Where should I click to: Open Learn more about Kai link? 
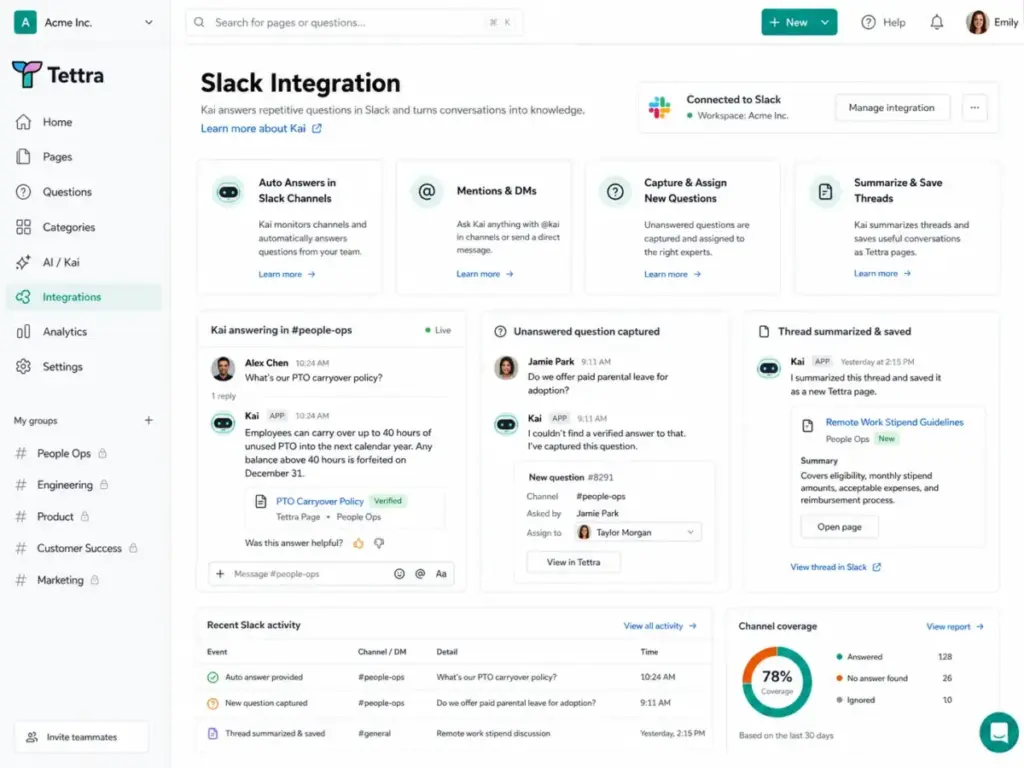(261, 129)
